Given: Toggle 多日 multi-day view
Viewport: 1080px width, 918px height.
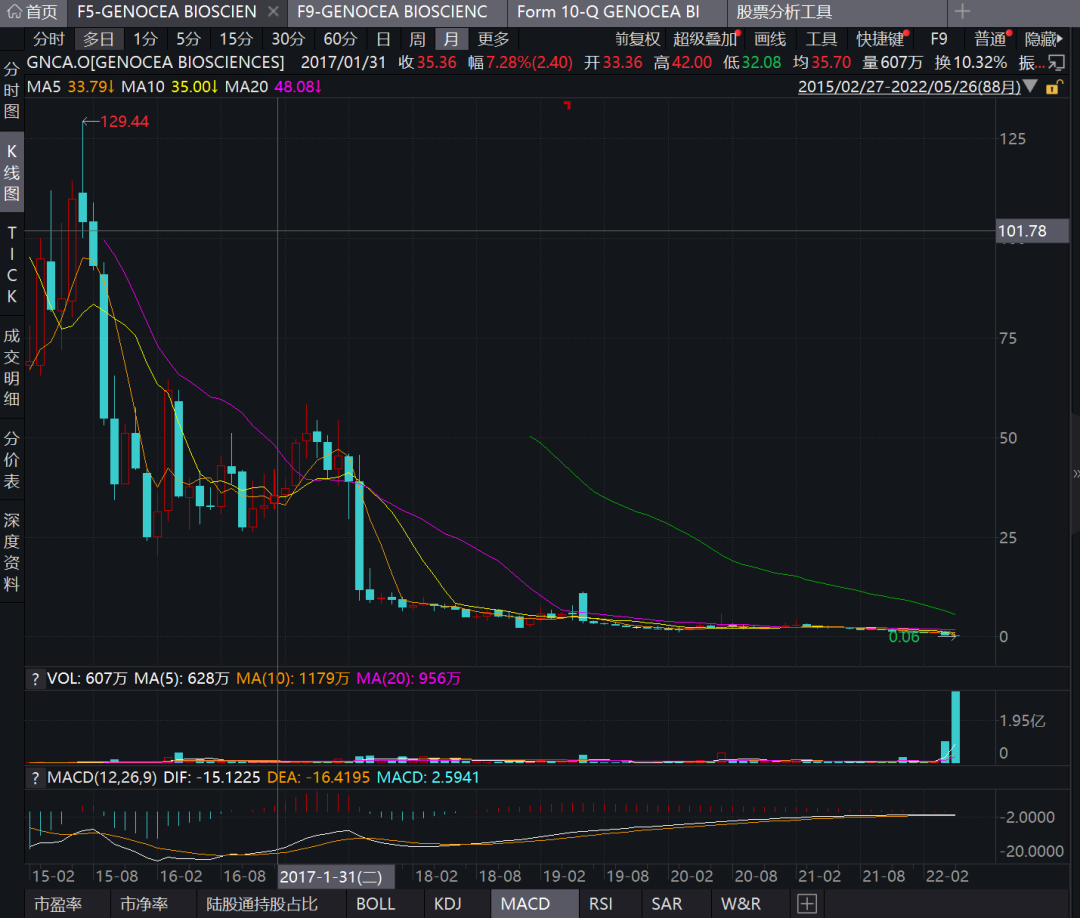Looking at the screenshot, I should 98,39.
